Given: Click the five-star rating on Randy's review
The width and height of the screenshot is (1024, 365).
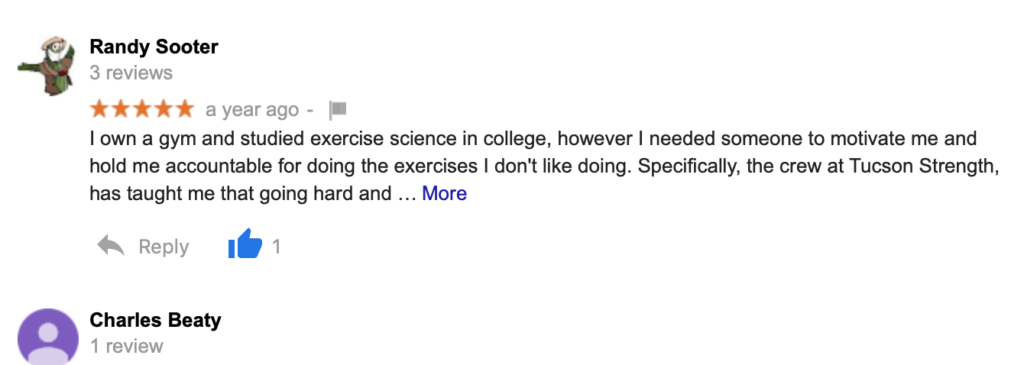Looking at the screenshot, I should click(x=142, y=109).
